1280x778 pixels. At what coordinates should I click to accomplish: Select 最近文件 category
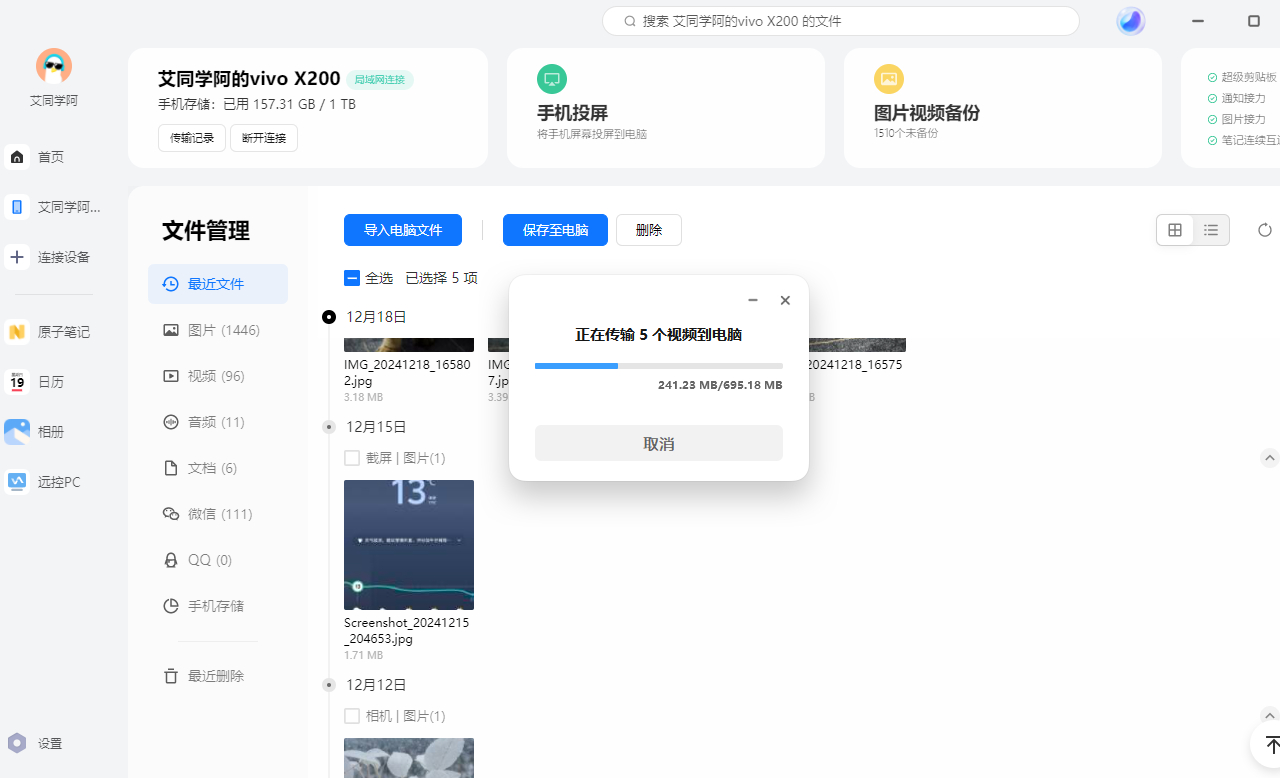218,284
